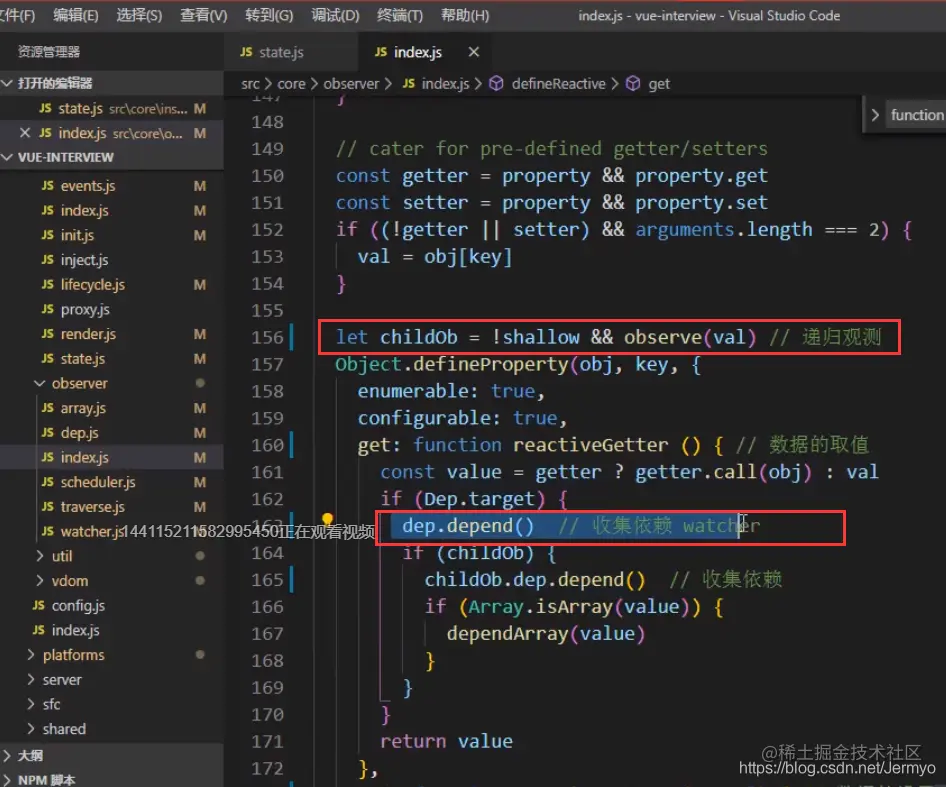Select defineReactive breadcrumb segment
Screen dimensions: 946x787
pyautogui.click(x=559, y=84)
